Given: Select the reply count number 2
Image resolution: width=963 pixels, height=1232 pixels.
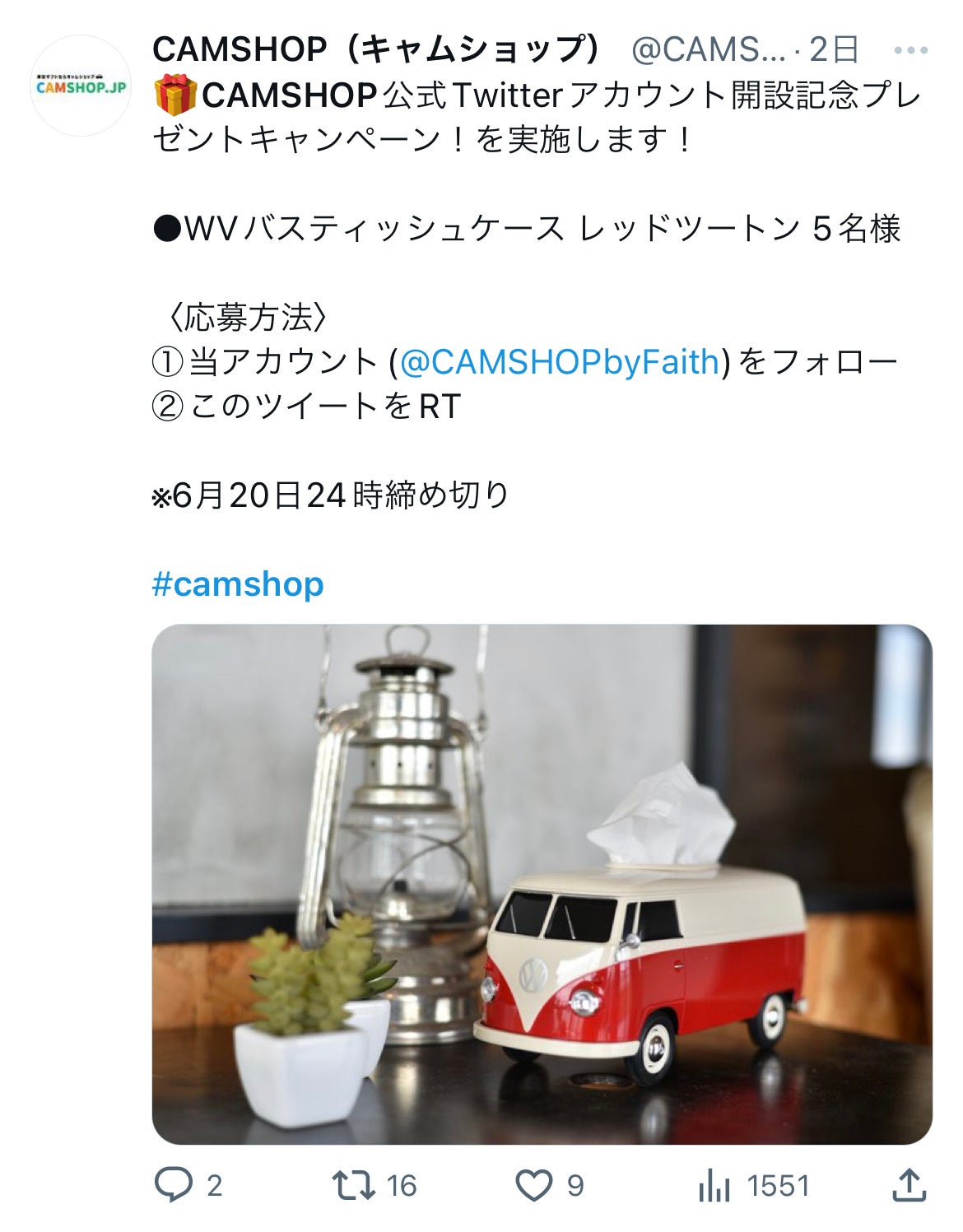Looking at the screenshot, I should click(x=214, y=1186).
